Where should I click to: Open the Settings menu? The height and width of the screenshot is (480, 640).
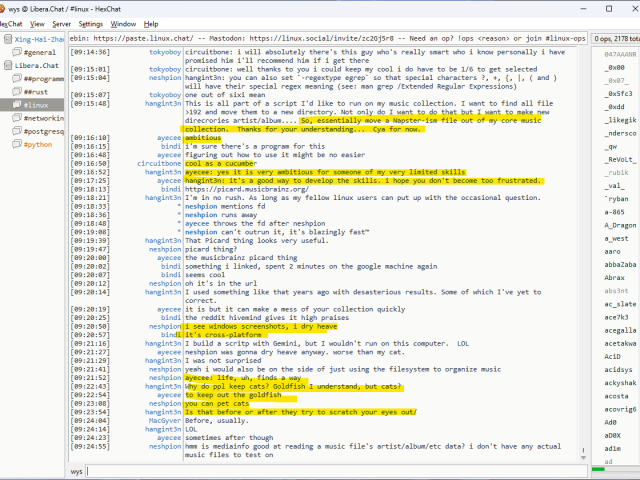pos(91,23)
